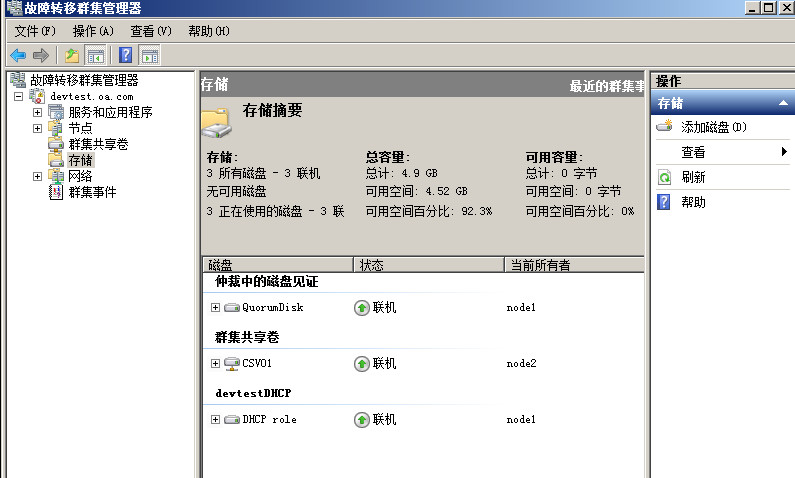795x478 pixels.
Task: Click the 存储 folder icon in tree
Action: click(56, 160)
